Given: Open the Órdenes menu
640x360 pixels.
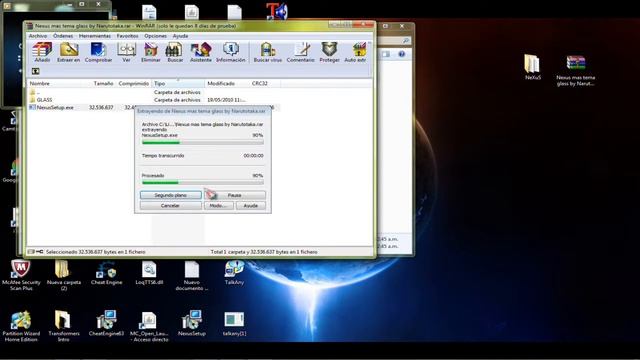Looking at the screenshot, I should (x=63, y=36).
